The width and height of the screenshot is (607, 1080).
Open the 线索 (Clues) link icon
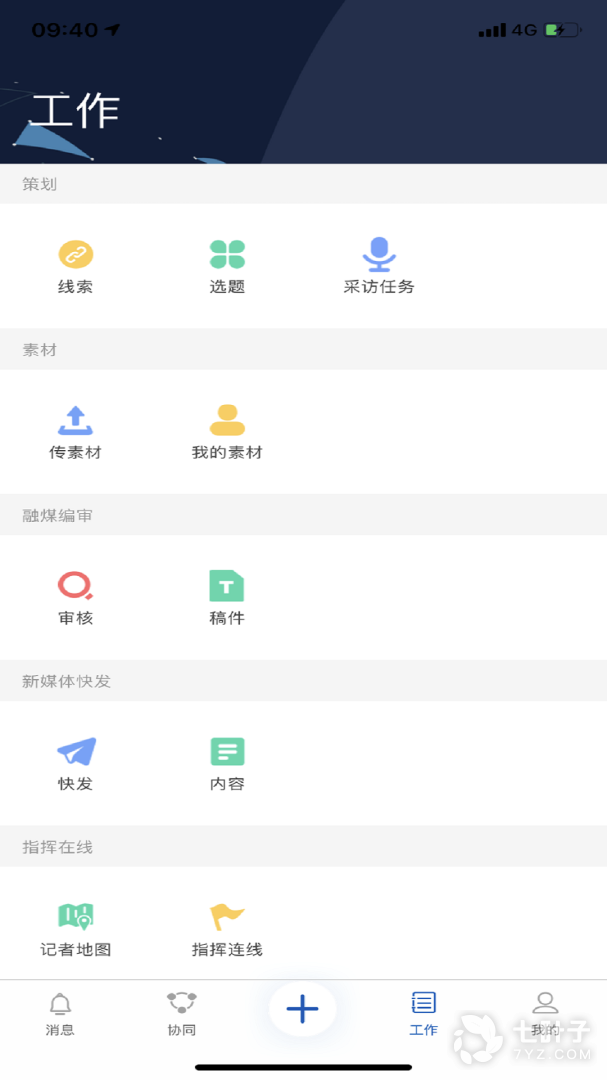click(75, 255)
